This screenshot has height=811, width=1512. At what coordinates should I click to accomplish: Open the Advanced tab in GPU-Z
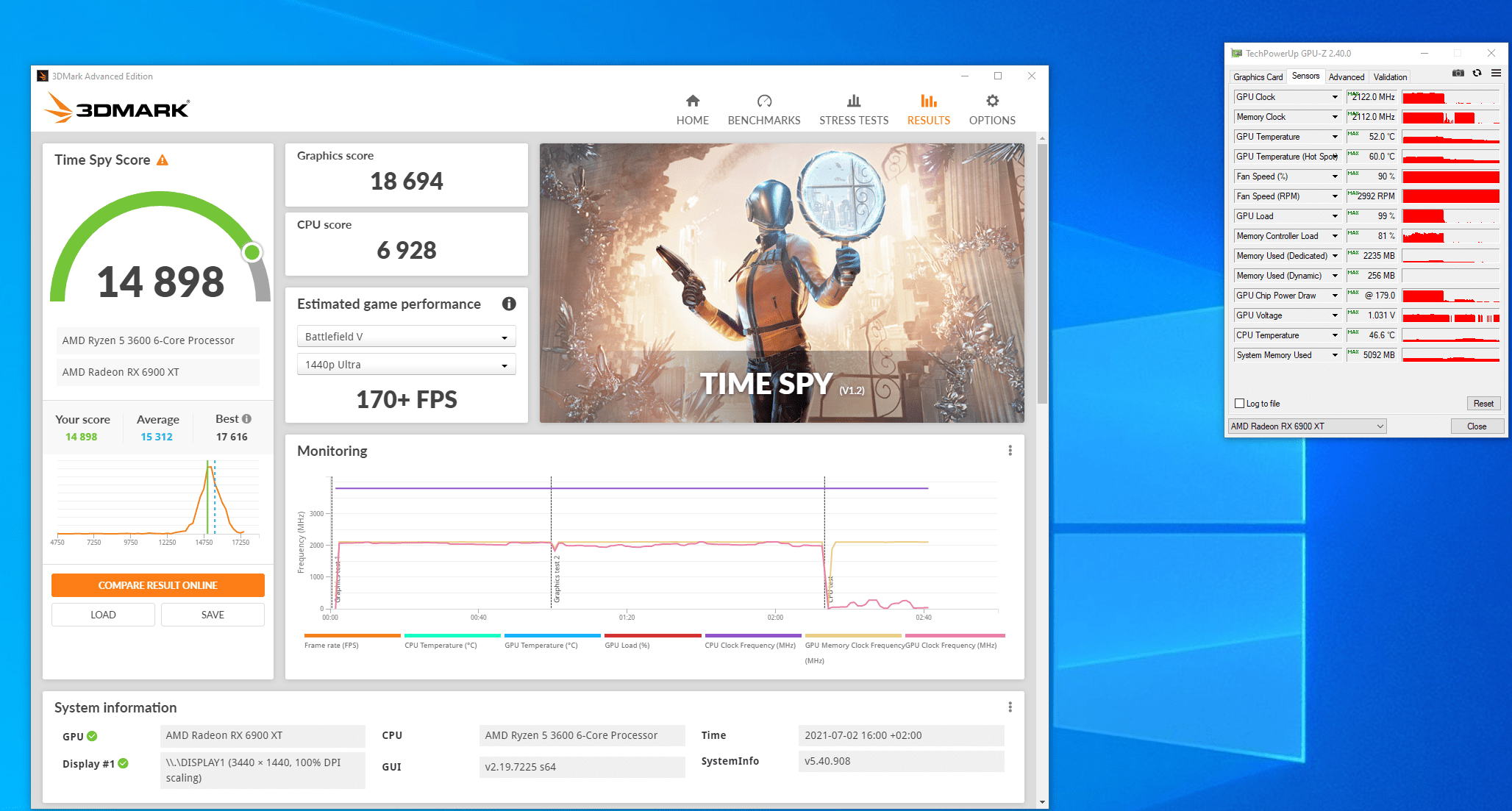point(1346,76)
